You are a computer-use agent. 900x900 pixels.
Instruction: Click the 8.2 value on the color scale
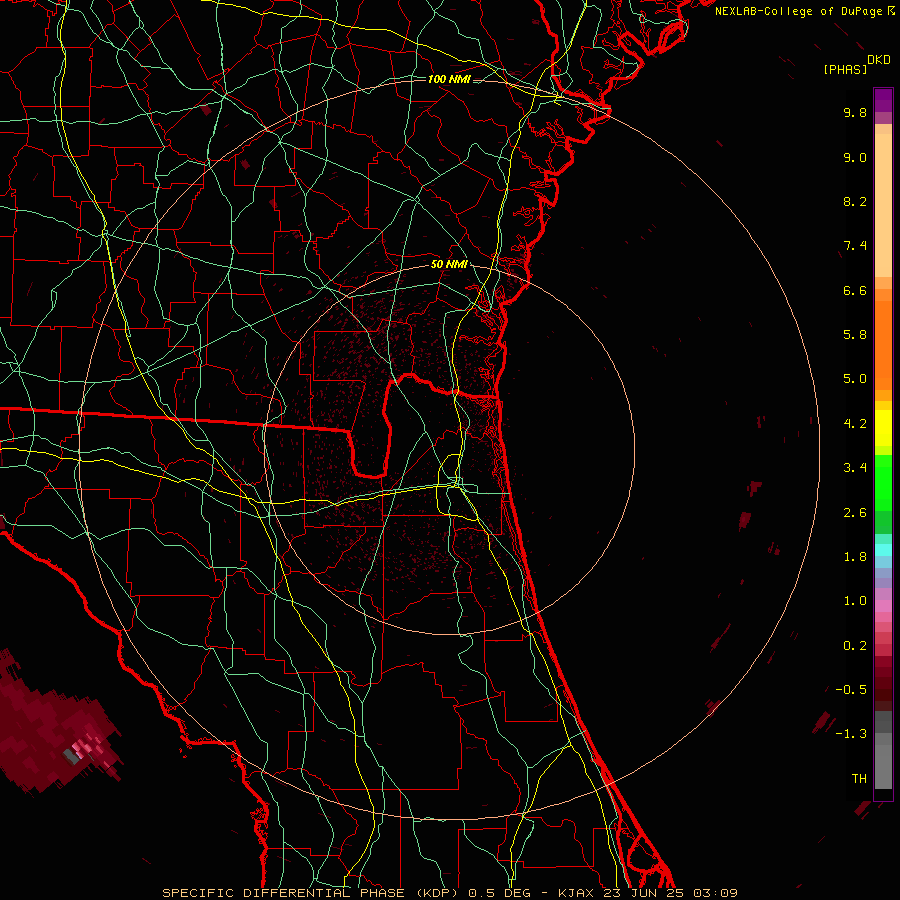855,201
